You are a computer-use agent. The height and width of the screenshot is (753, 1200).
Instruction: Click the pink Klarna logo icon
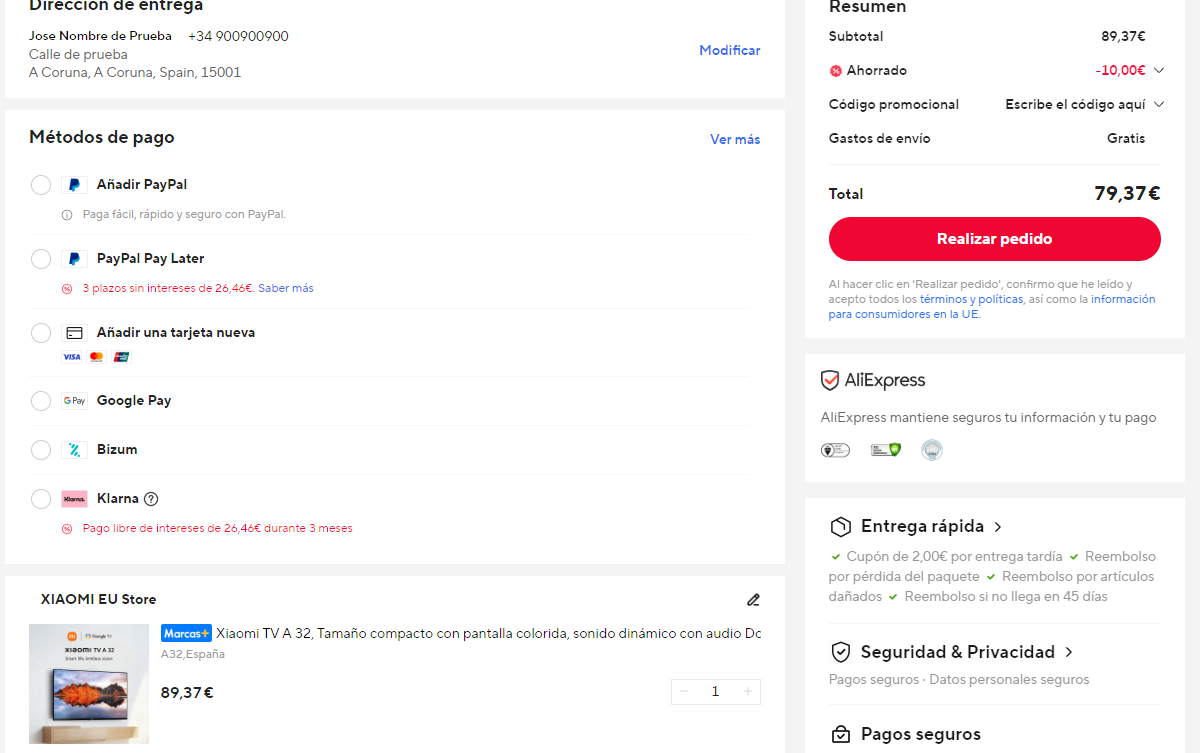[74, 499]
